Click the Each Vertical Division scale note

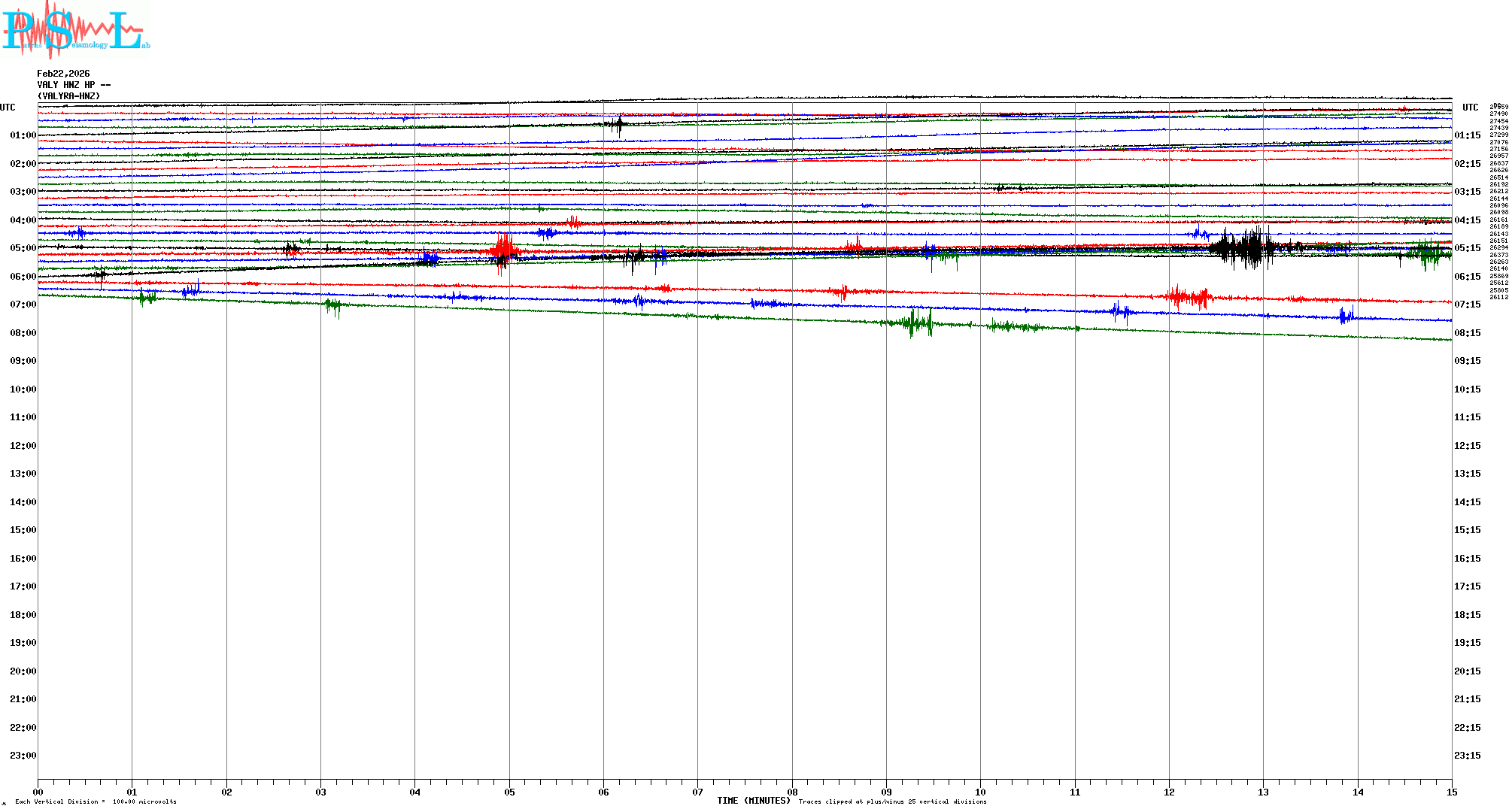tap(96, 801)
